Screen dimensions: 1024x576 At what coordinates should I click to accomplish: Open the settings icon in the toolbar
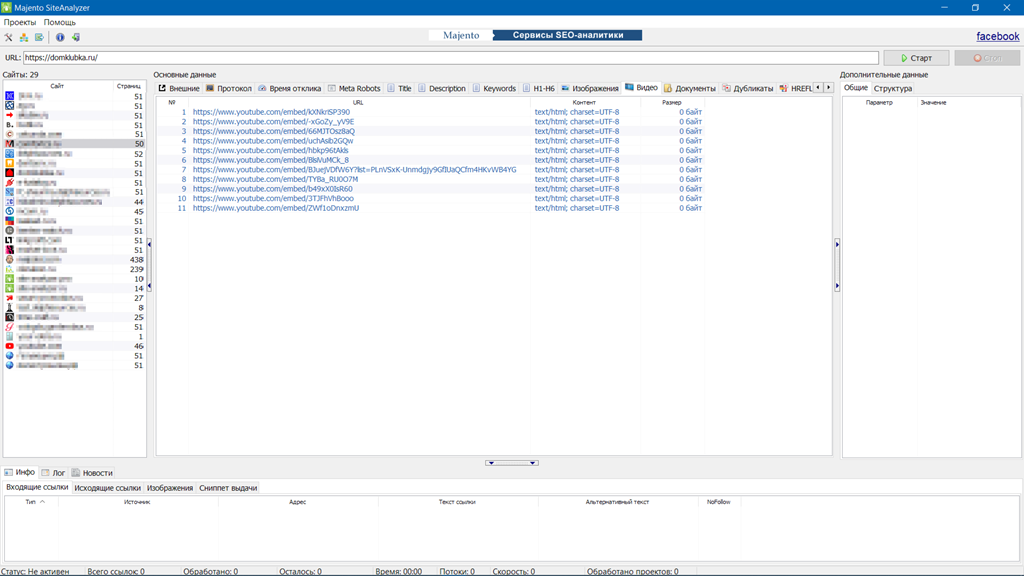[9, 37]
